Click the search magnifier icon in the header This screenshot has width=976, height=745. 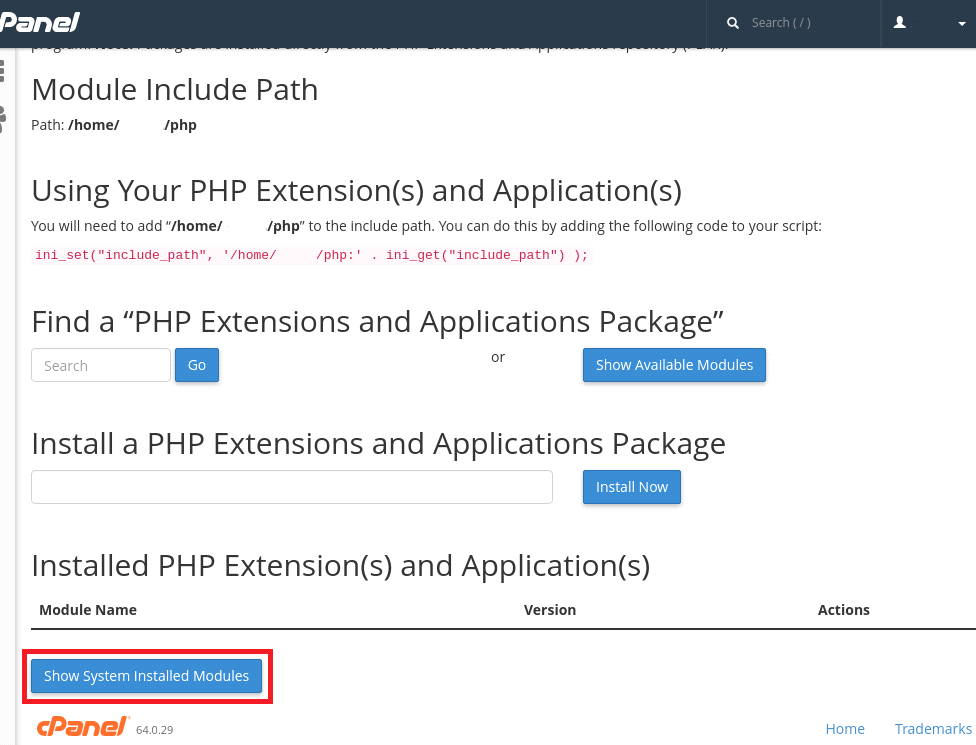coord(733,23)
